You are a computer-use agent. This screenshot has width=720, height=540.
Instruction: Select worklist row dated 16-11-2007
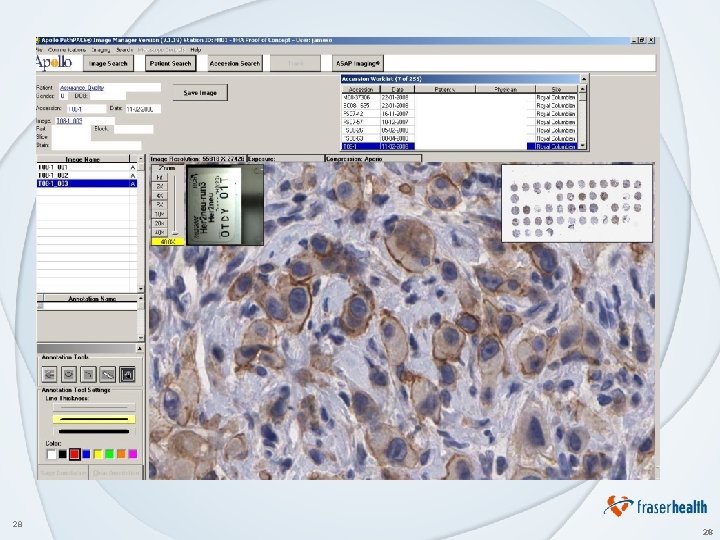point(459,114)
